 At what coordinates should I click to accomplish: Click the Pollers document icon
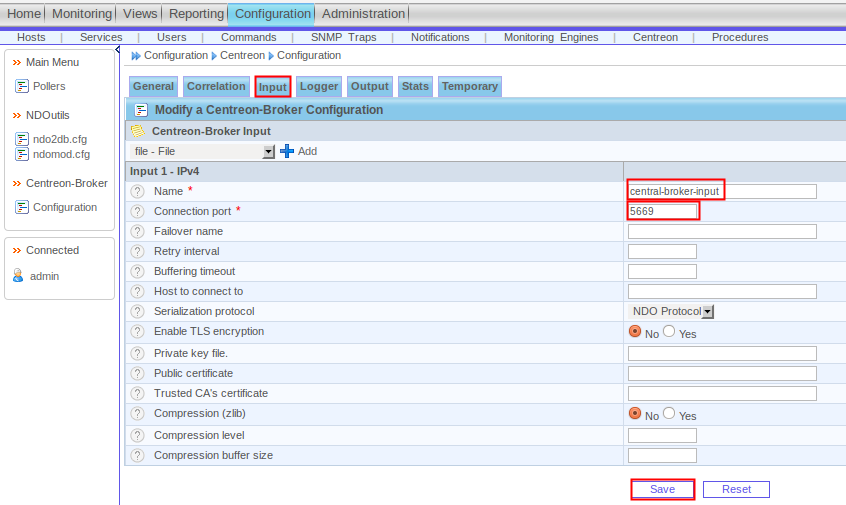[22, 86]
